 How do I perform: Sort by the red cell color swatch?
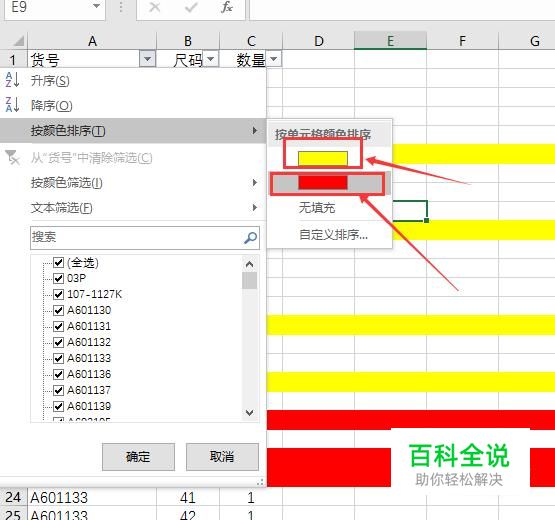click(x=323, y=183)
